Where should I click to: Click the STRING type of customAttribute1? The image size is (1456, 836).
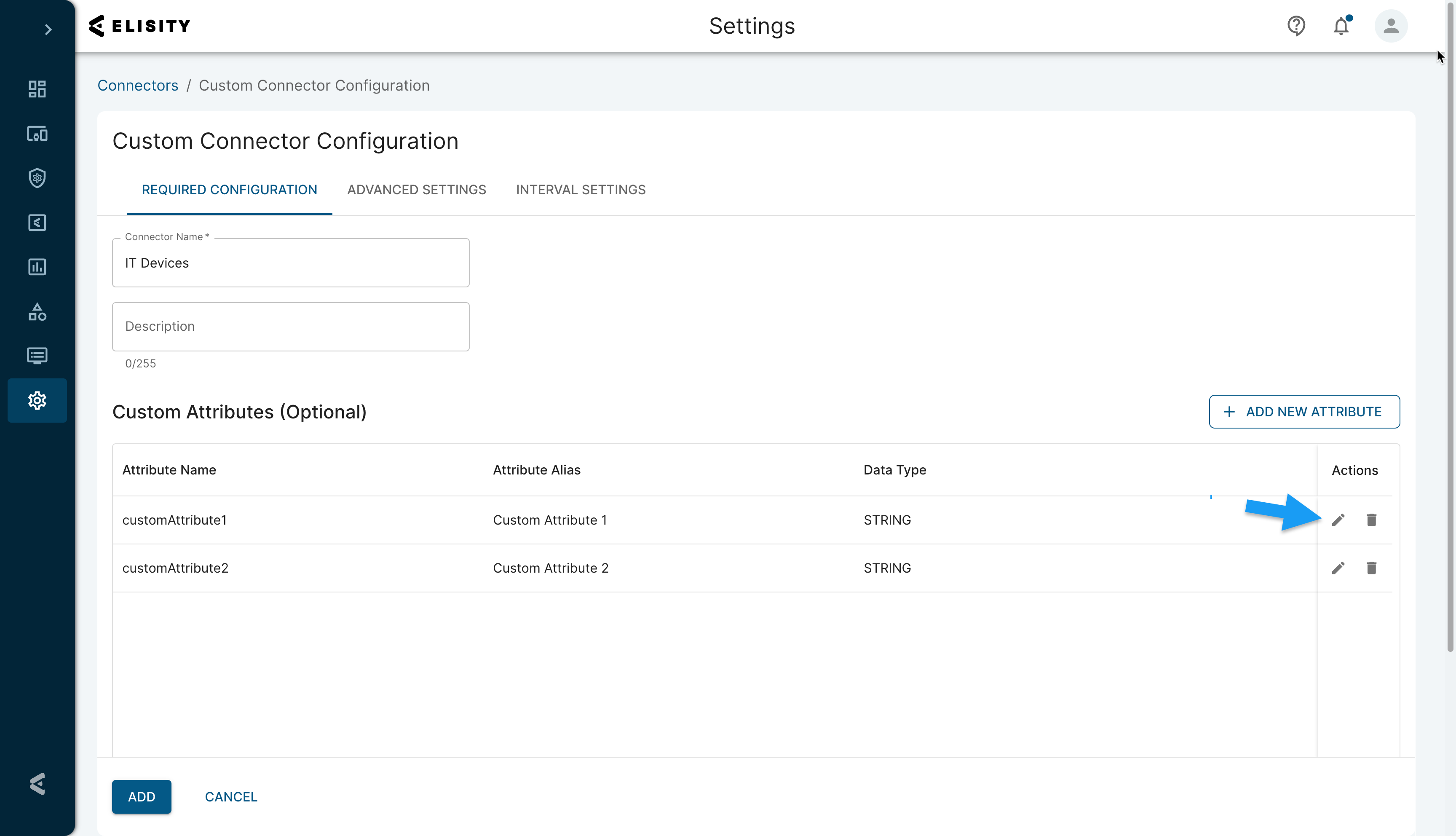pyautogui.click(x=887, y=520)
